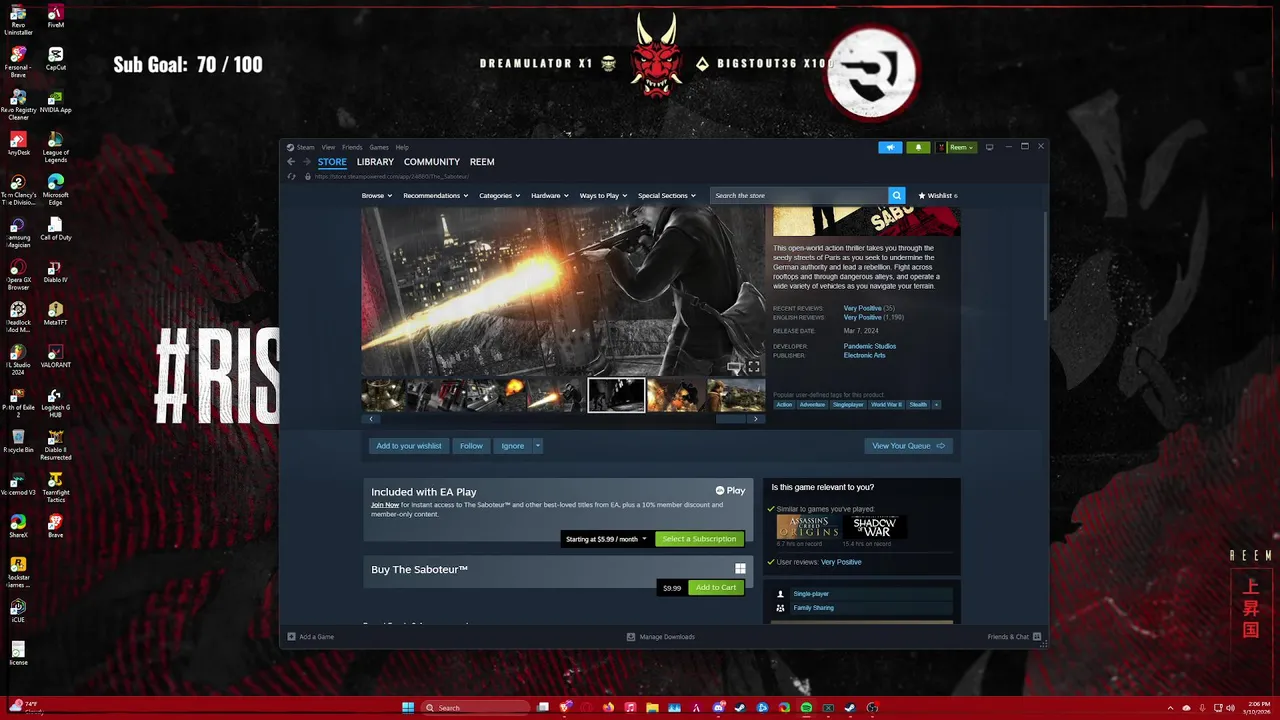Open the Steam announcements megaphone button

(890, 147)
